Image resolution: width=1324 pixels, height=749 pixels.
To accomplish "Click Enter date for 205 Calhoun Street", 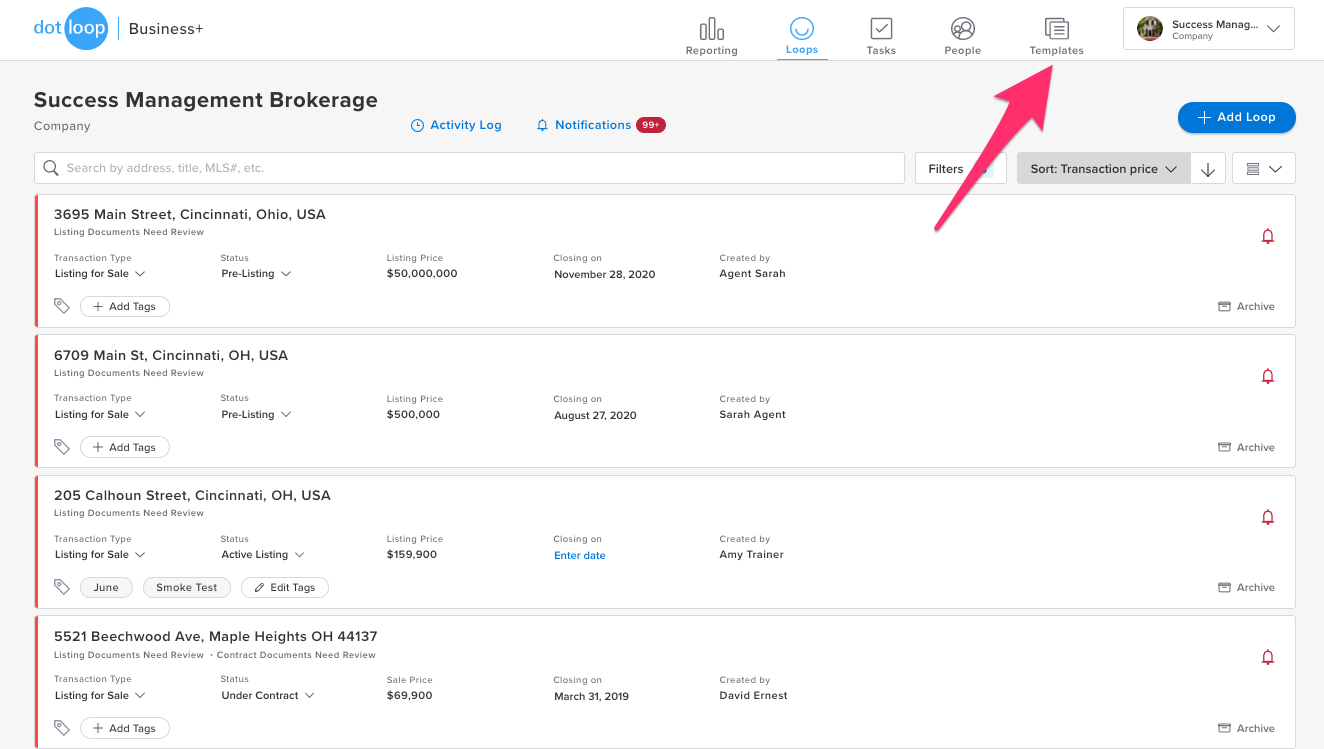I will tap(580, 556).
